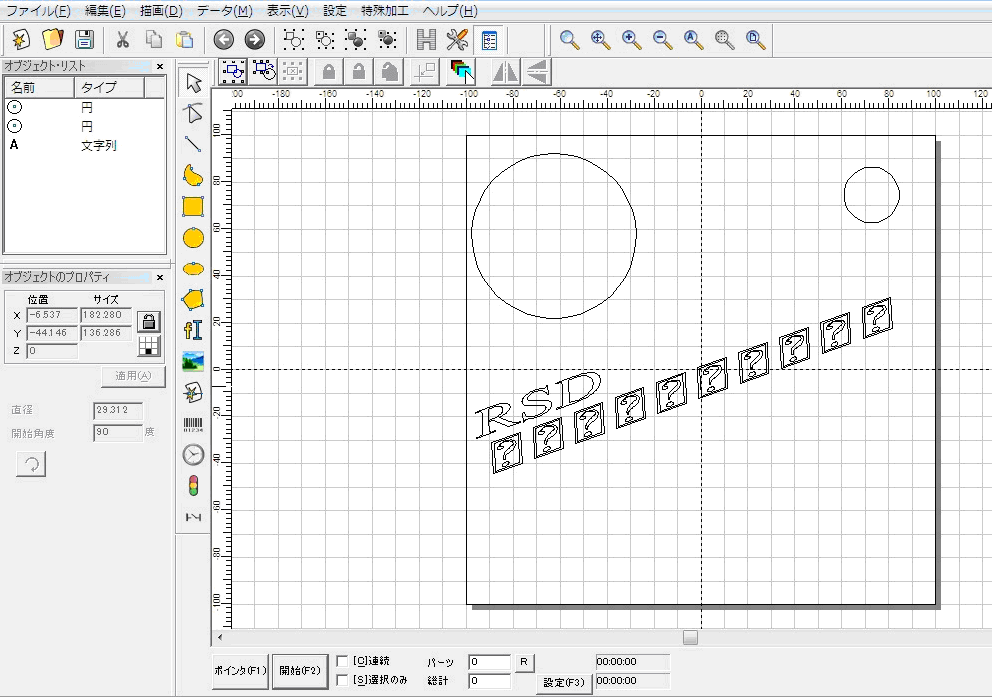Click the undo back arrow icon
The width and height of the screenshot is (992, 697).
223,40
